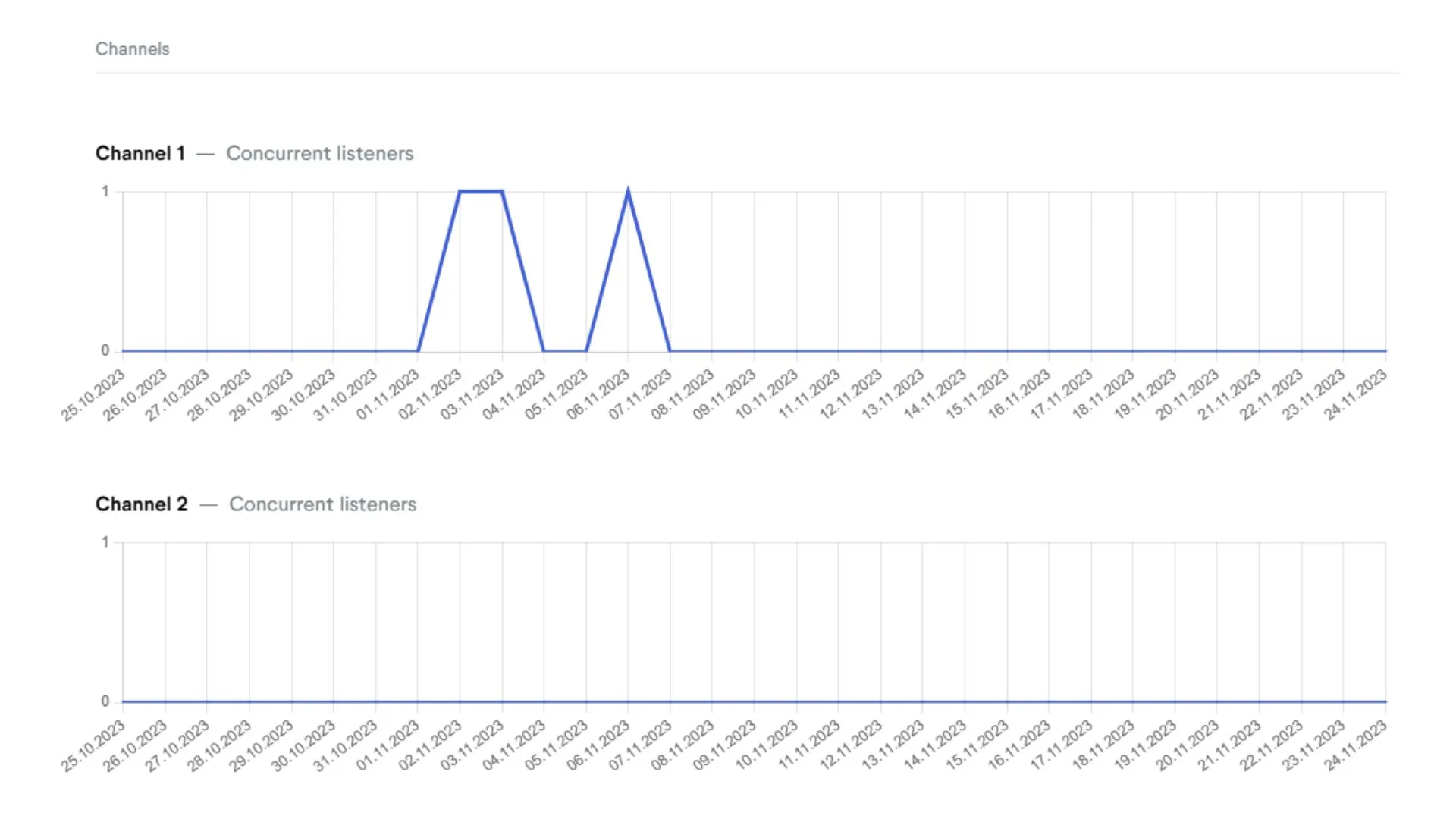
Task: Click Channel 2 x-axis label 18.11.2023
Action: pyautogui.click(x=1103, y=745)
